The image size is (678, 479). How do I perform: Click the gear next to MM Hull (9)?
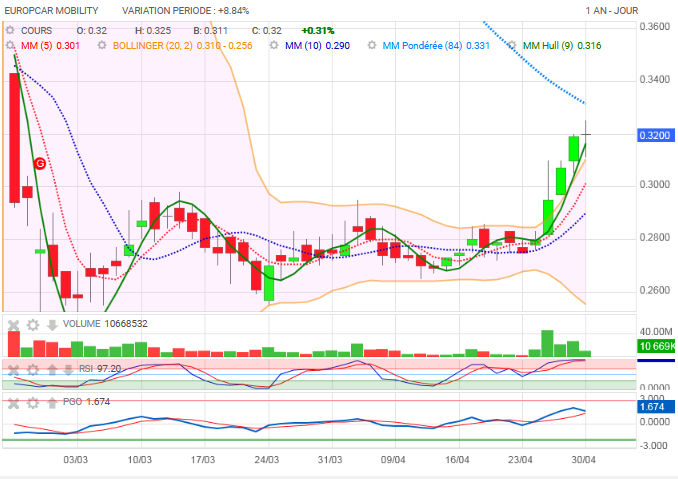(513, 45)
